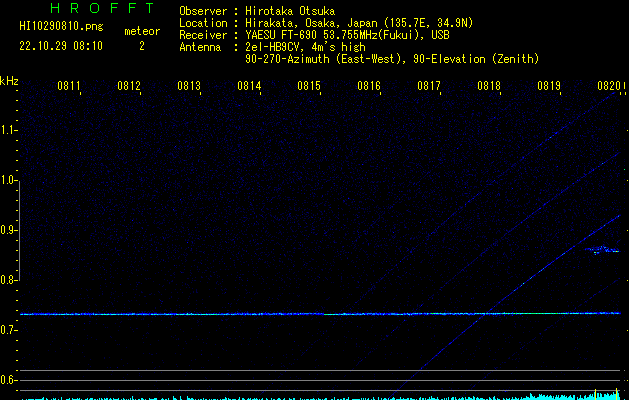Click the date stamp 22.10.29 08:10
629x400 pixels.
coord(61,46)
